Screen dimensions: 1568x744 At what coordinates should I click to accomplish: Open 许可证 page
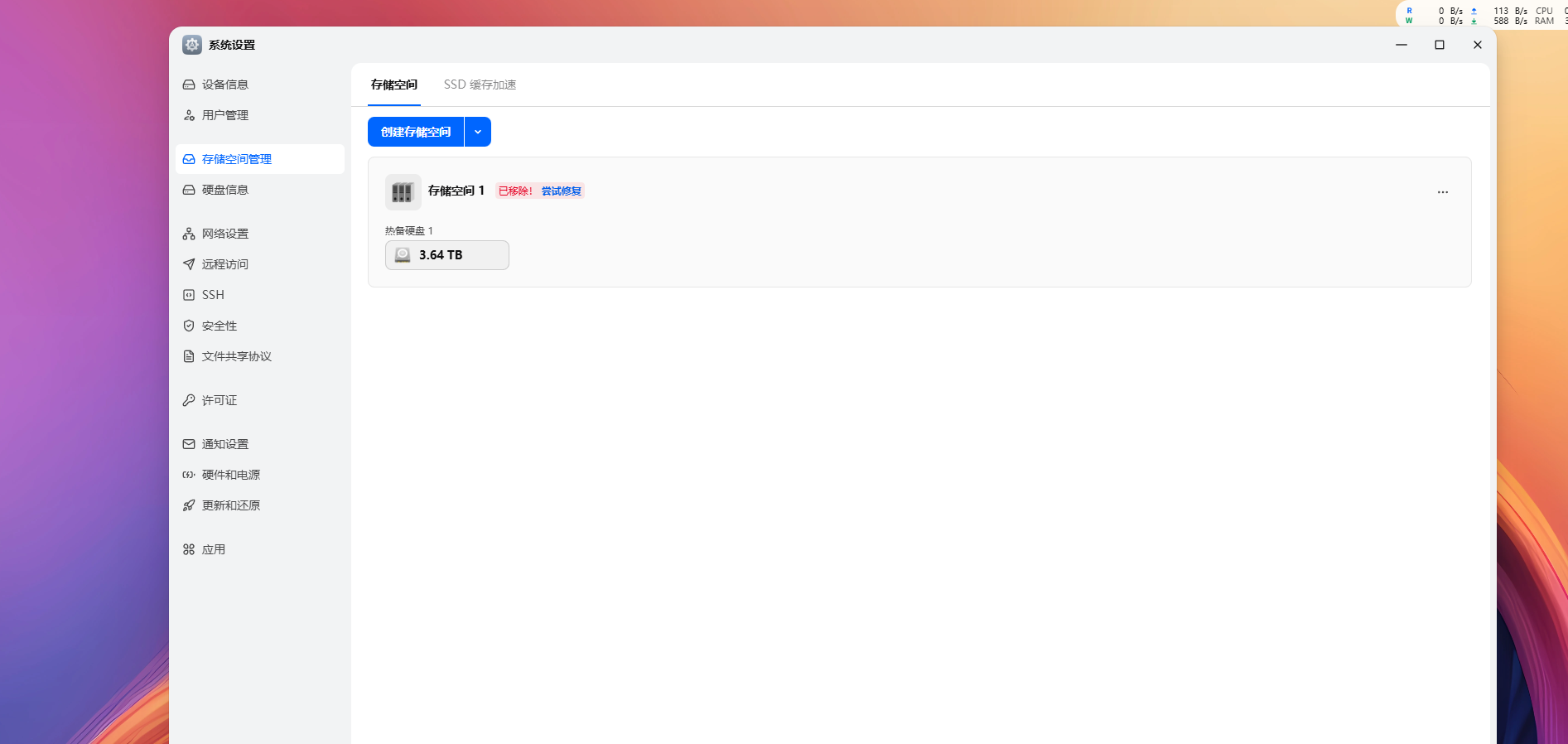(260, 400)
